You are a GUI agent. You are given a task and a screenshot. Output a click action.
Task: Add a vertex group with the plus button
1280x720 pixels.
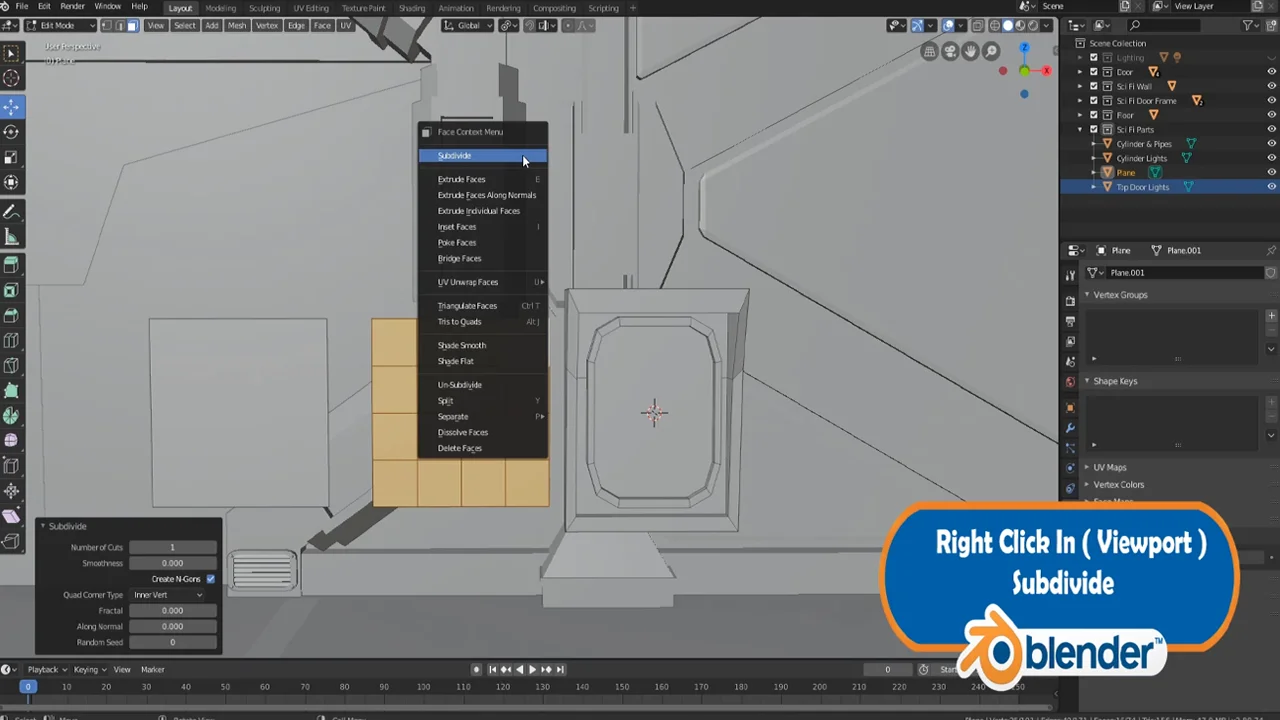(x=1271, y=315)
